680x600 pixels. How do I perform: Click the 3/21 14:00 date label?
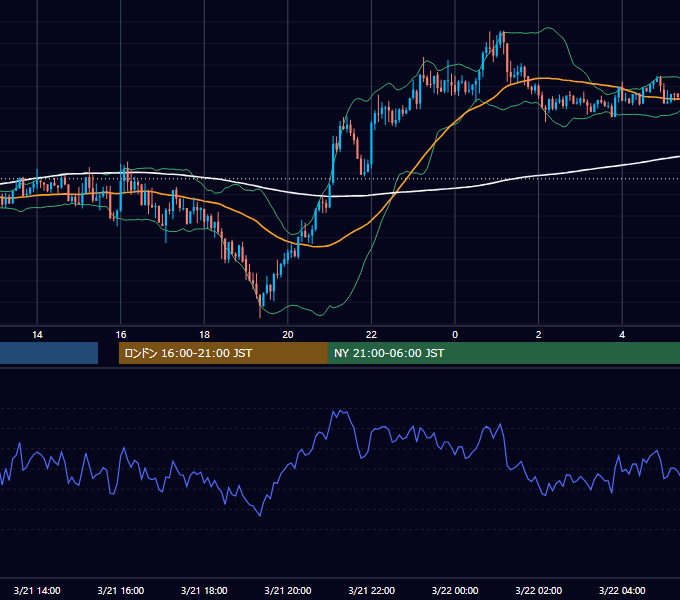pos(37,590)
